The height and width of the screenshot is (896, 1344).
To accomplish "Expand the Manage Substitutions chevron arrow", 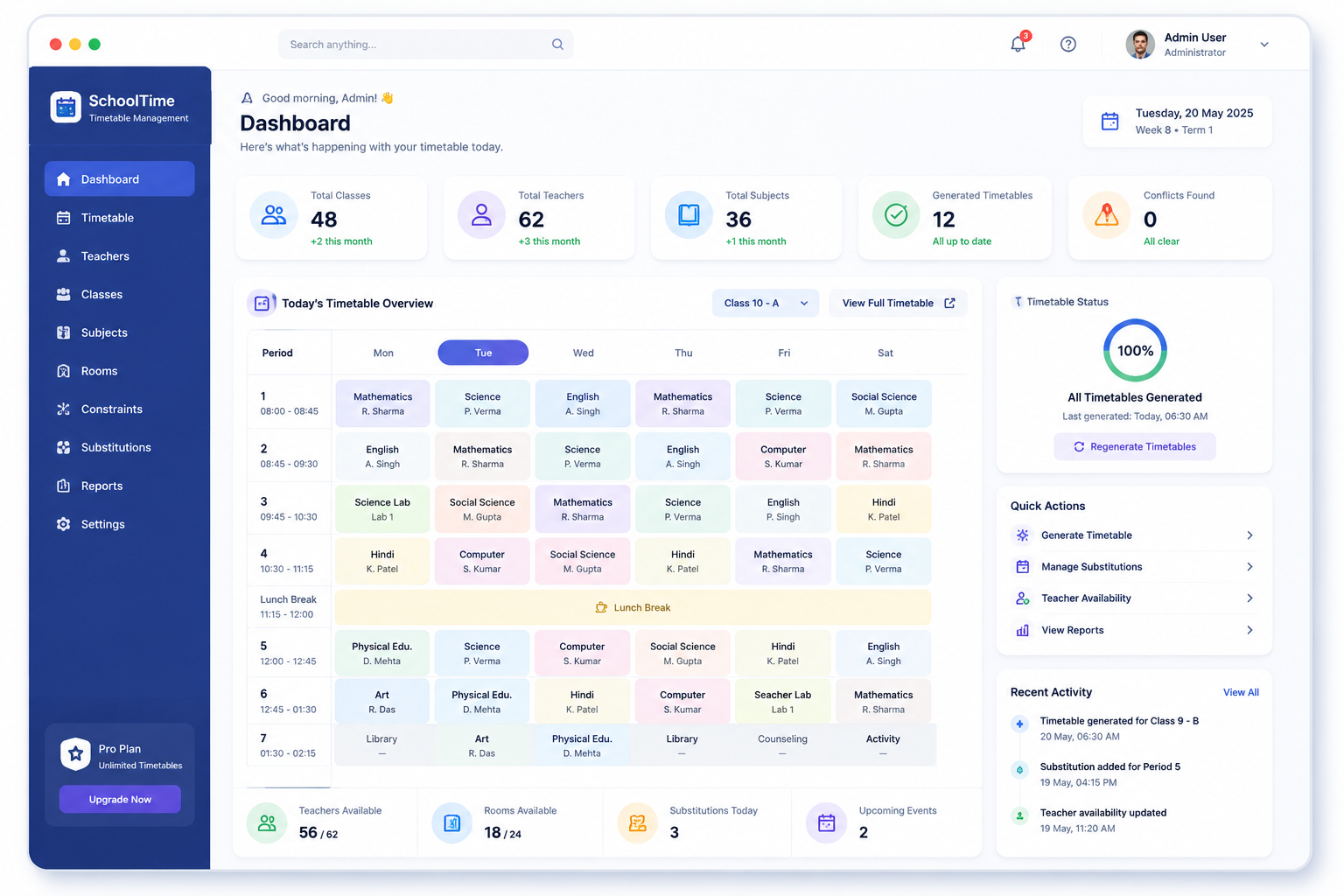I will (x=1249, y=567).
